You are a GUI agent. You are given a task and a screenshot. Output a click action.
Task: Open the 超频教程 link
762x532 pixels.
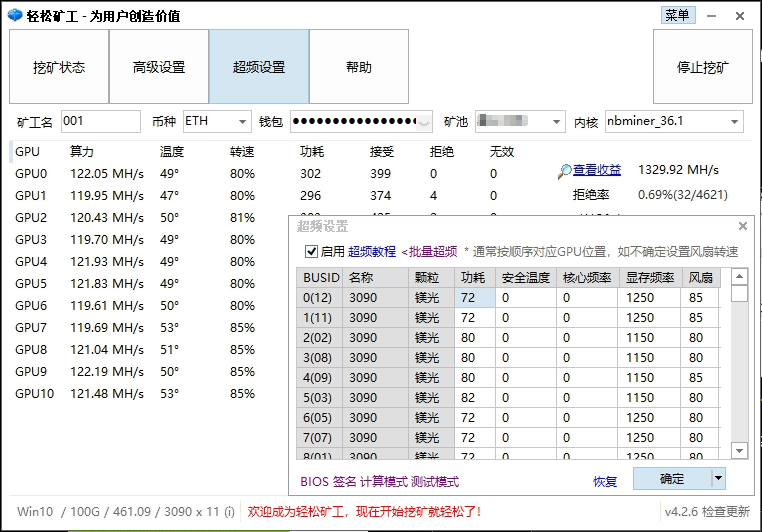[372, 251]
